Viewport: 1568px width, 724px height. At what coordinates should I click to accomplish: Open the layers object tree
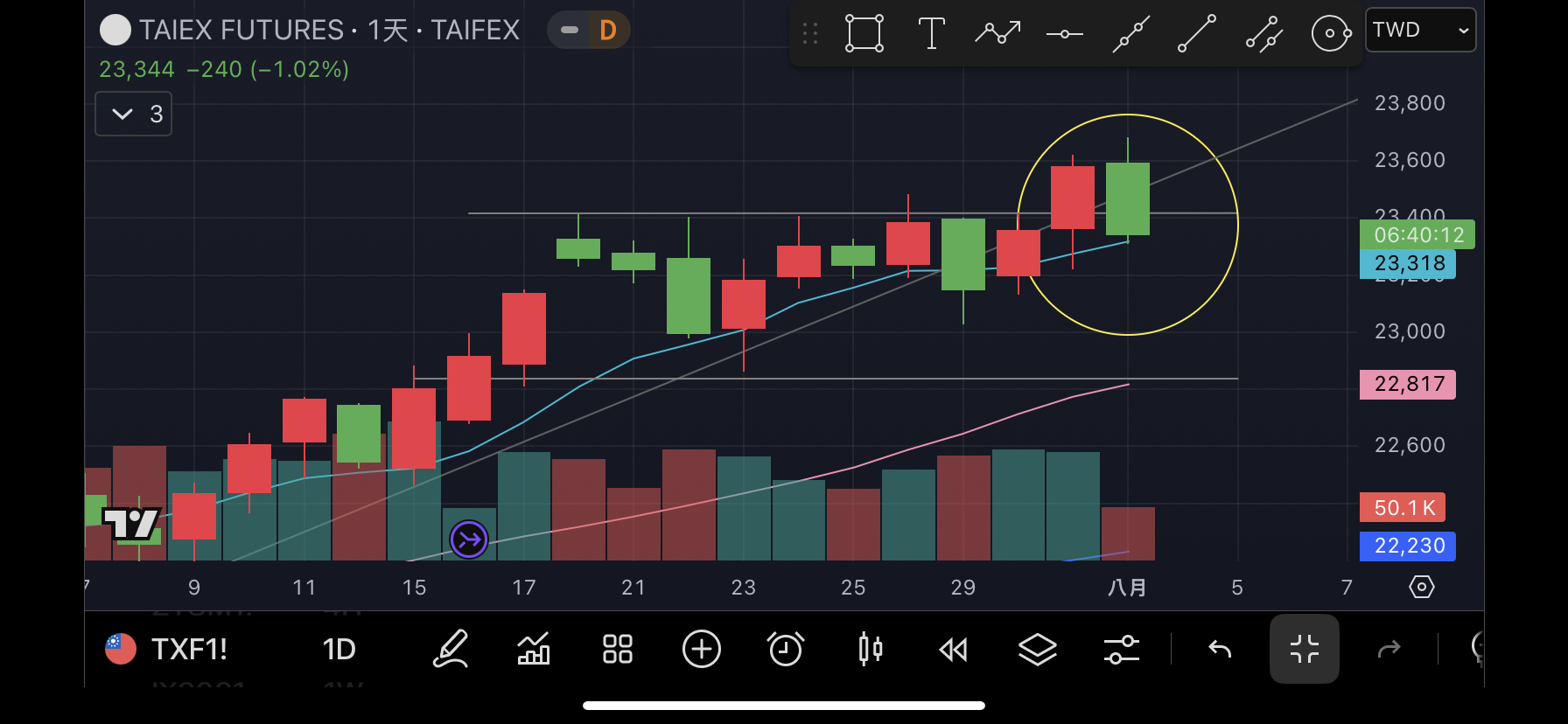1037,650
